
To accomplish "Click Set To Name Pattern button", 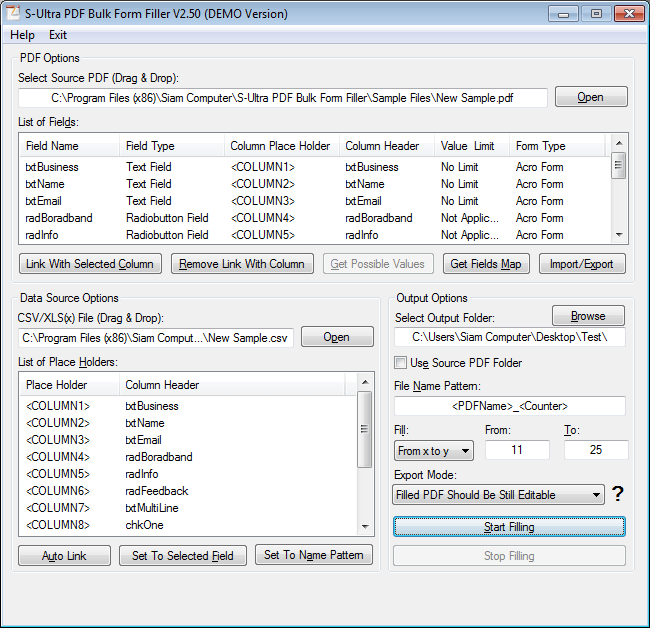I will click(x=314, y=555).
